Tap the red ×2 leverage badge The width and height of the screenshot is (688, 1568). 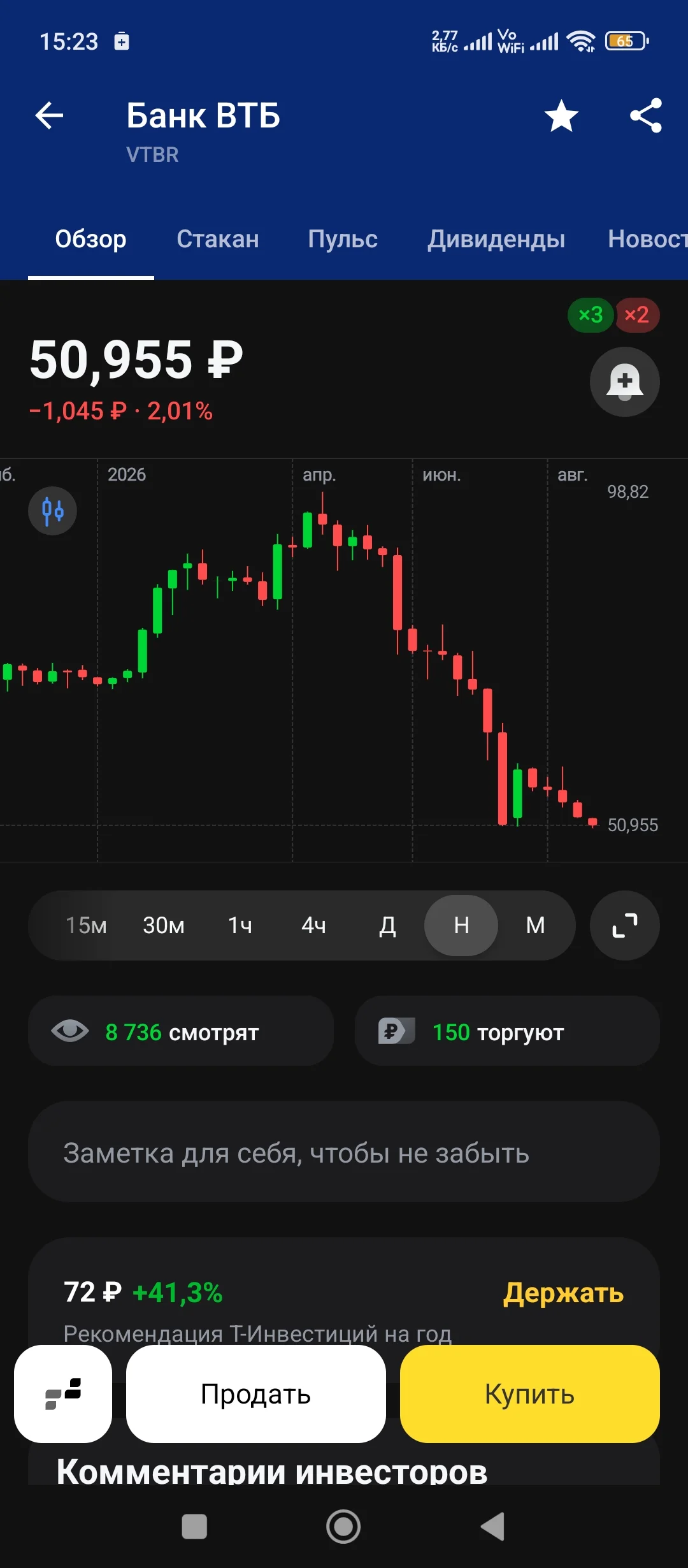point(636,315)
